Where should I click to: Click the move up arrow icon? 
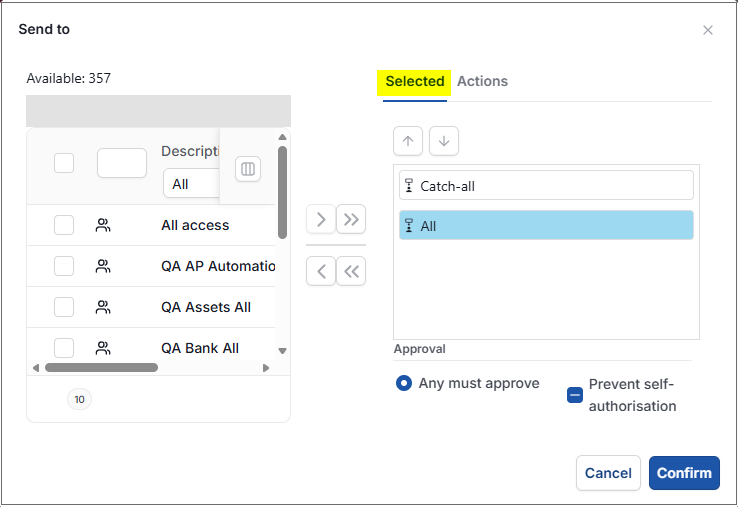(x=408, y=141)
